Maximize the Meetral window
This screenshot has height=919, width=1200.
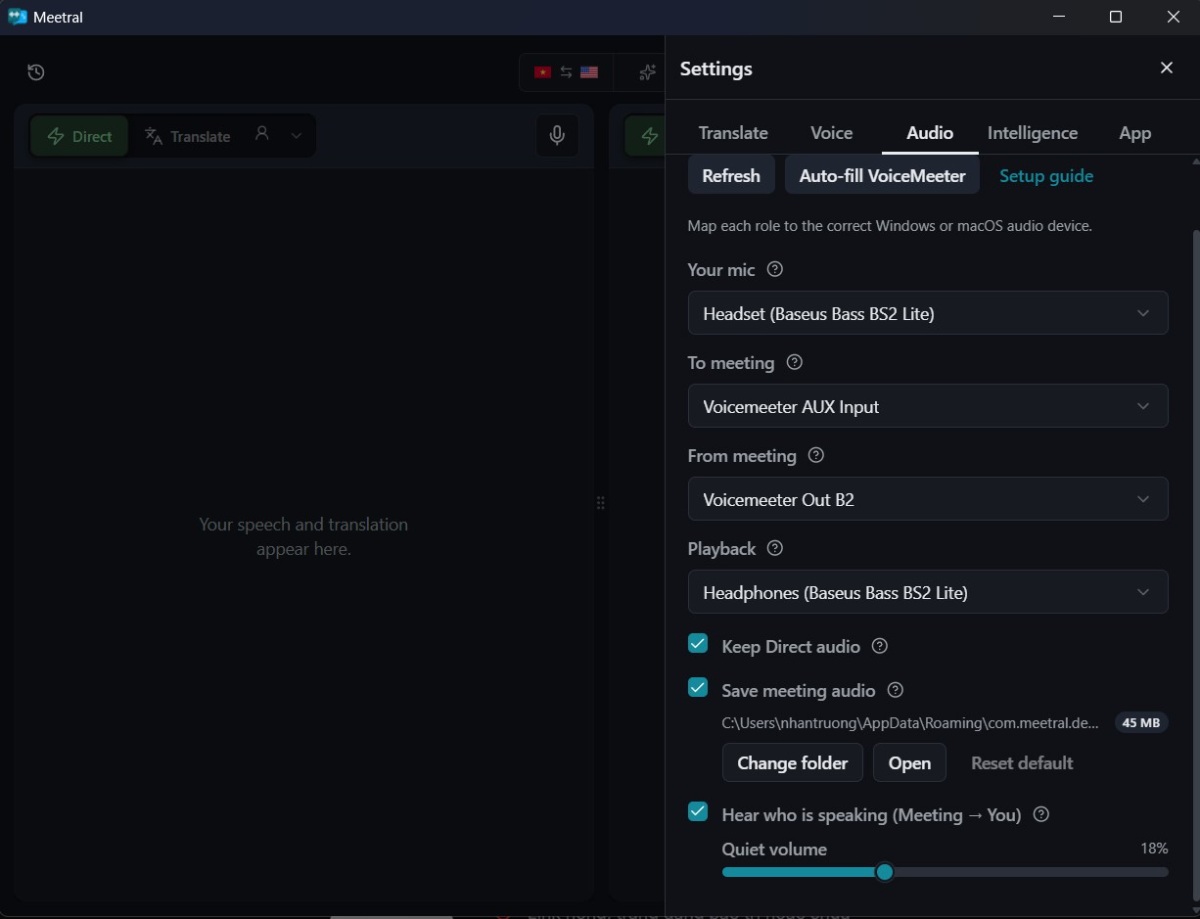(1116, 17)
